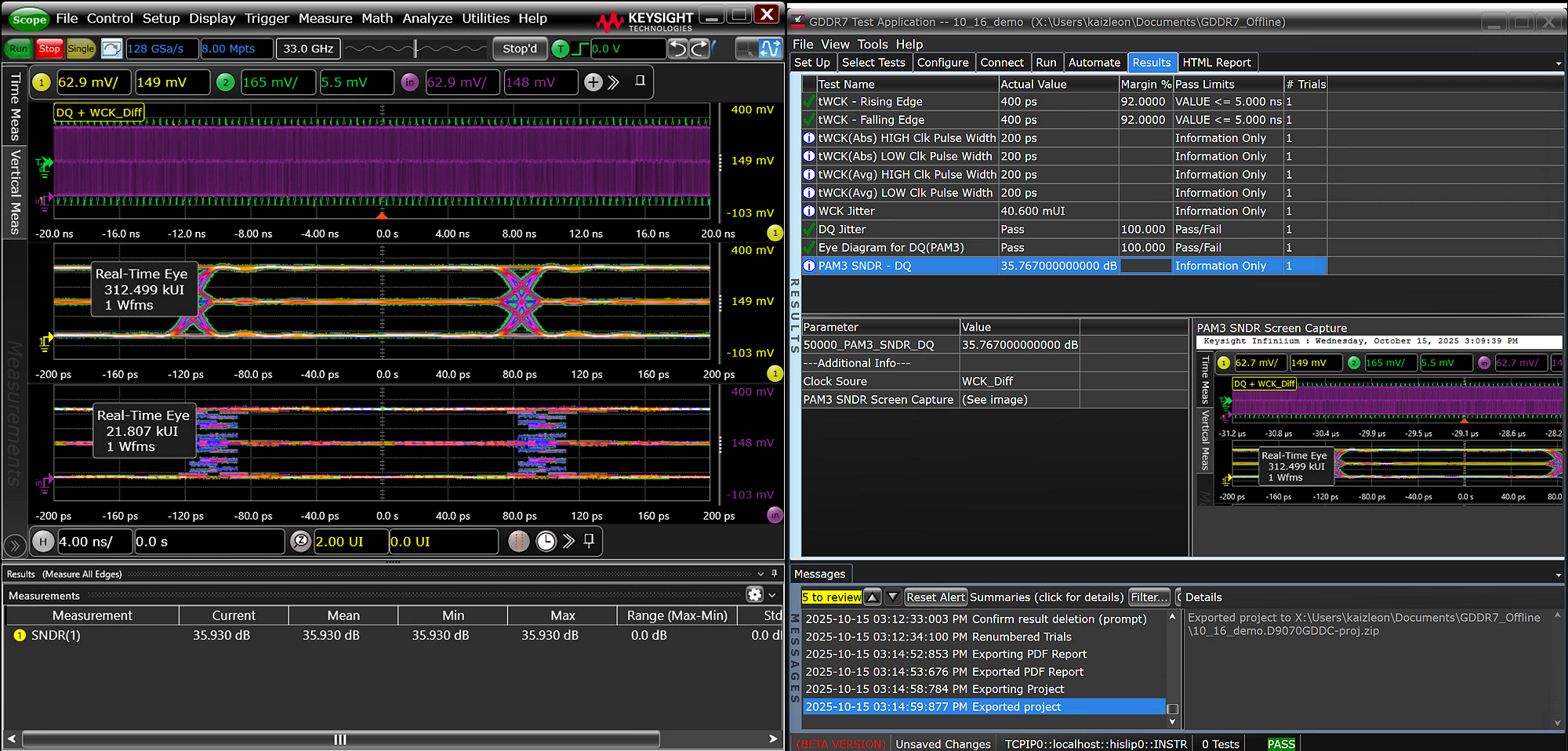This screenshot has width=1568, height=751.
Task: Click the Reset Alert button
Action: point(935,597)
